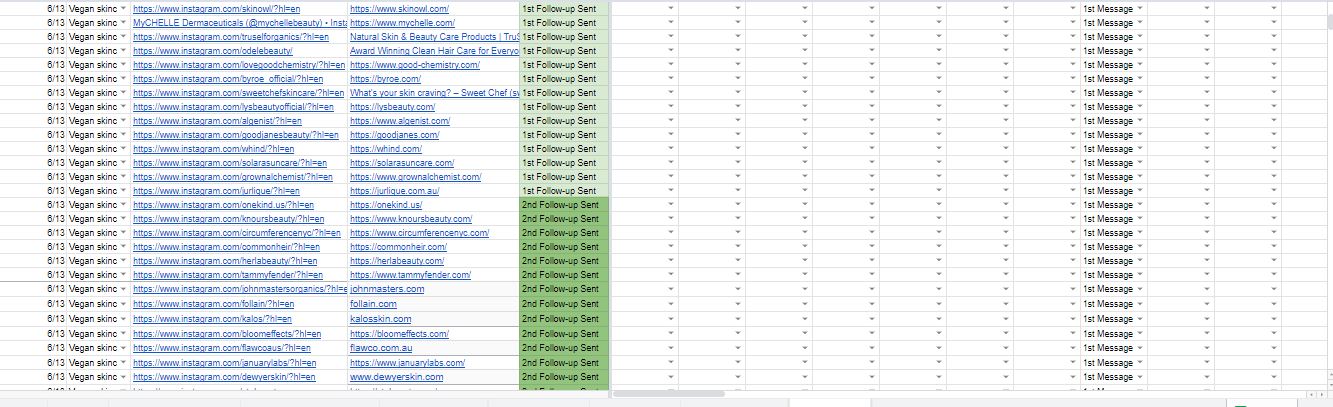Viewport: 1333px width, 407px height.
Task: Open the https://www.tammyfender.com/ link
Action: 410,274
